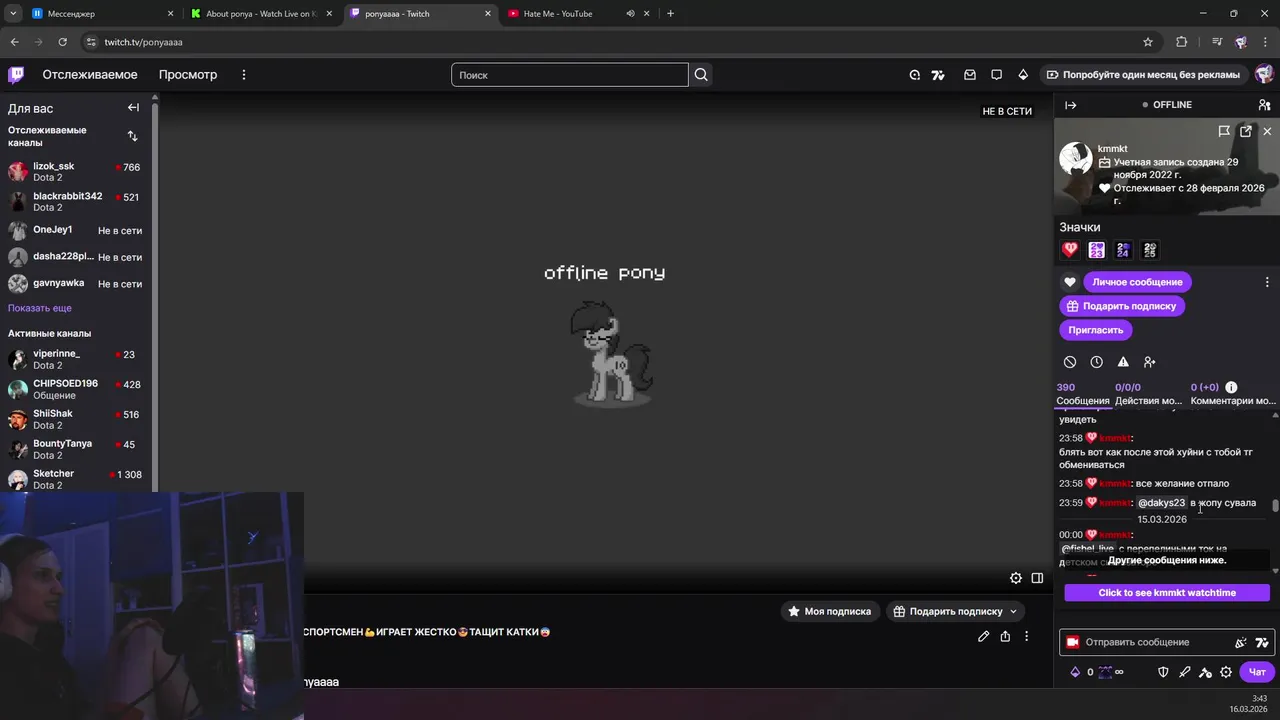Image resolution: width=1280 pixels, height=720 pixels.
Task: Open blackrabbit342 channel in sidebar
Action: pos(75,201)
